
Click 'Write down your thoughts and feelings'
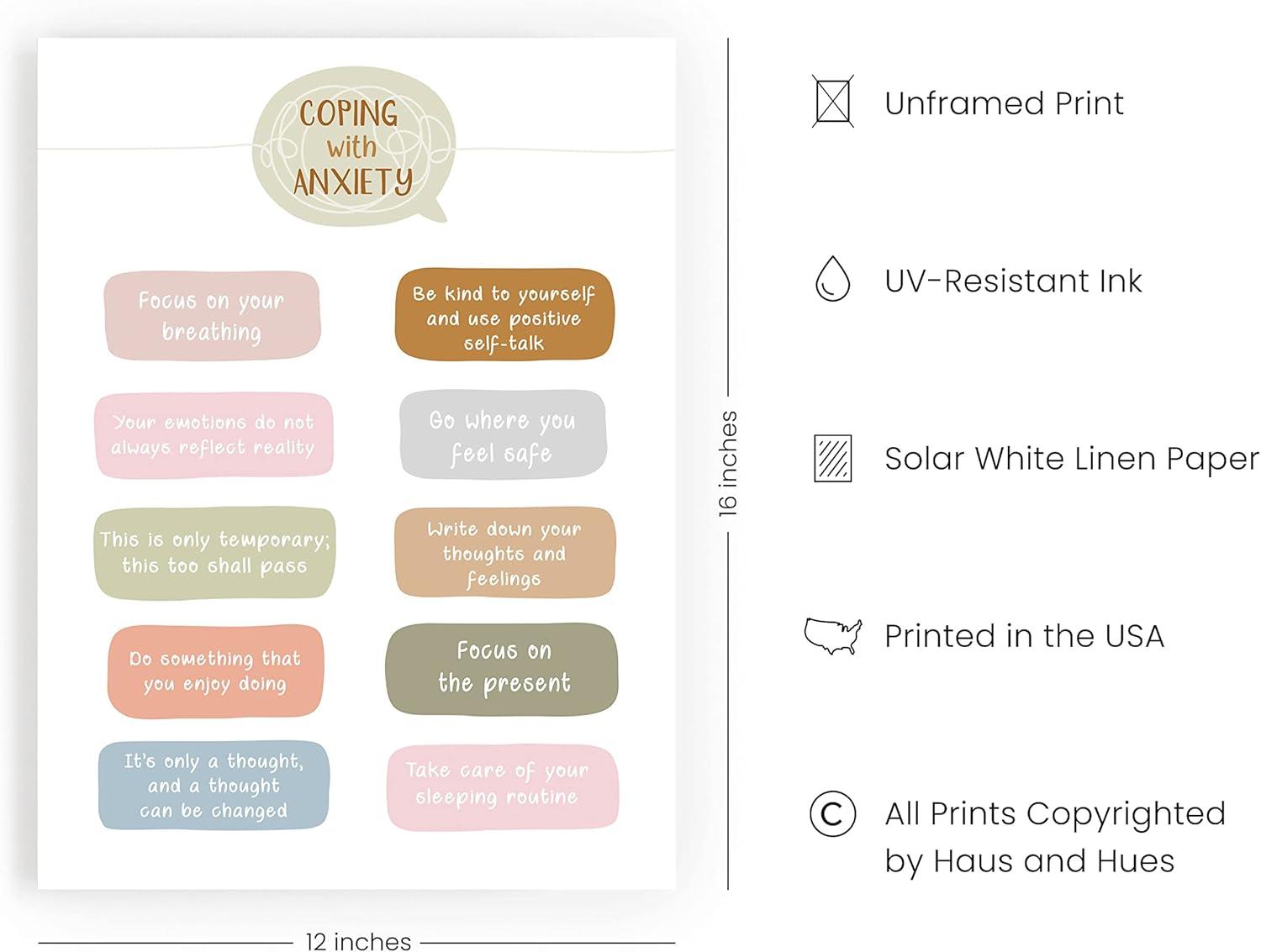tap(504, 553)
